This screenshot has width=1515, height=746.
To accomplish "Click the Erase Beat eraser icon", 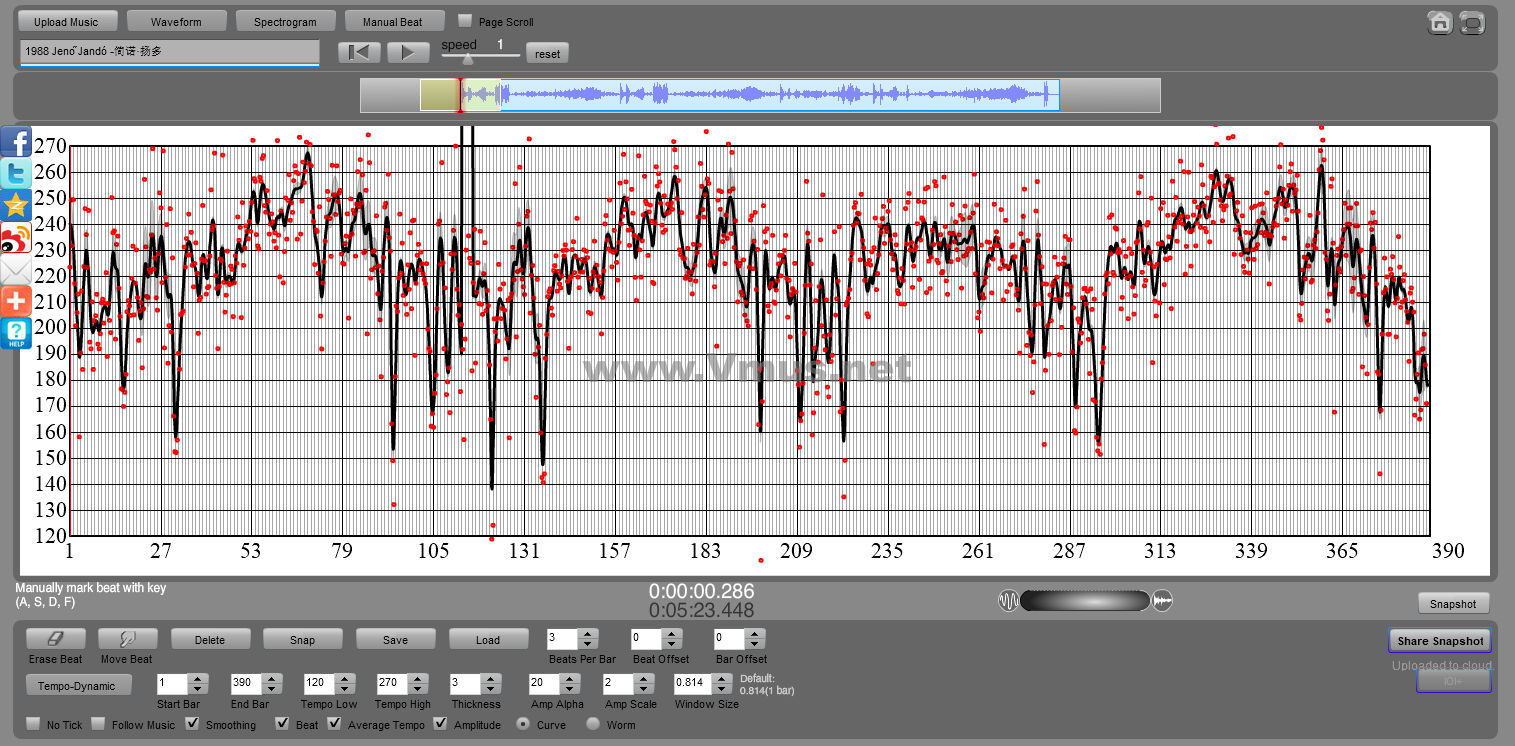I will coord(55,639).
